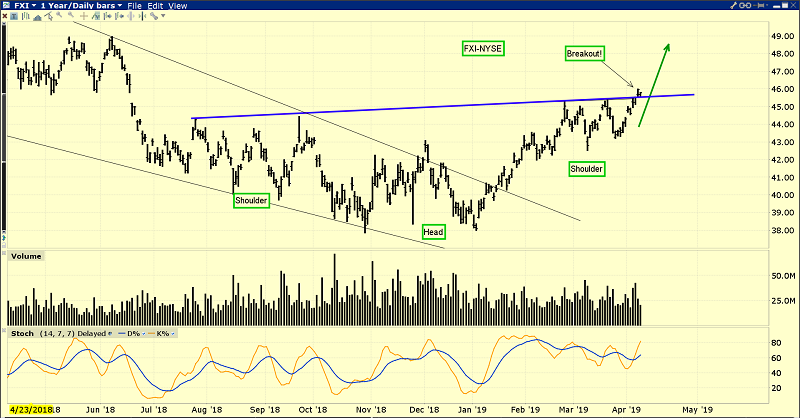The height and width of the screenshot is (418, 800).
Task: Click the 20 stochastic axis label
Action: 776,388
